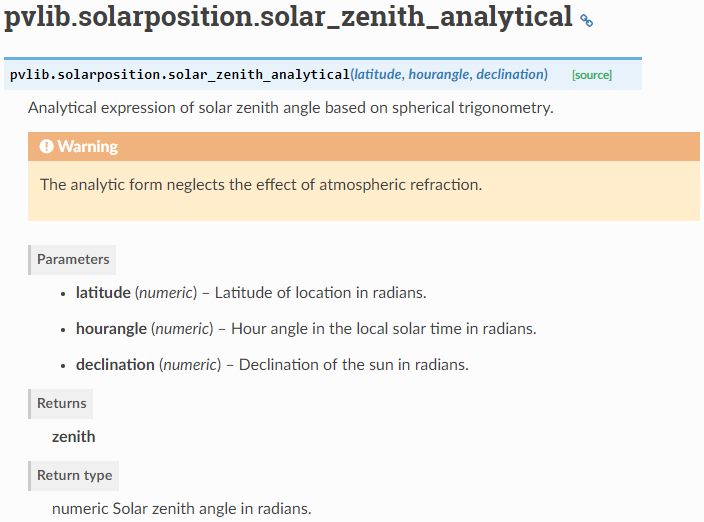The width and height of the screenshot is (704, 522).
Task: Click the Warning admonition title
Action: [87, 147]
